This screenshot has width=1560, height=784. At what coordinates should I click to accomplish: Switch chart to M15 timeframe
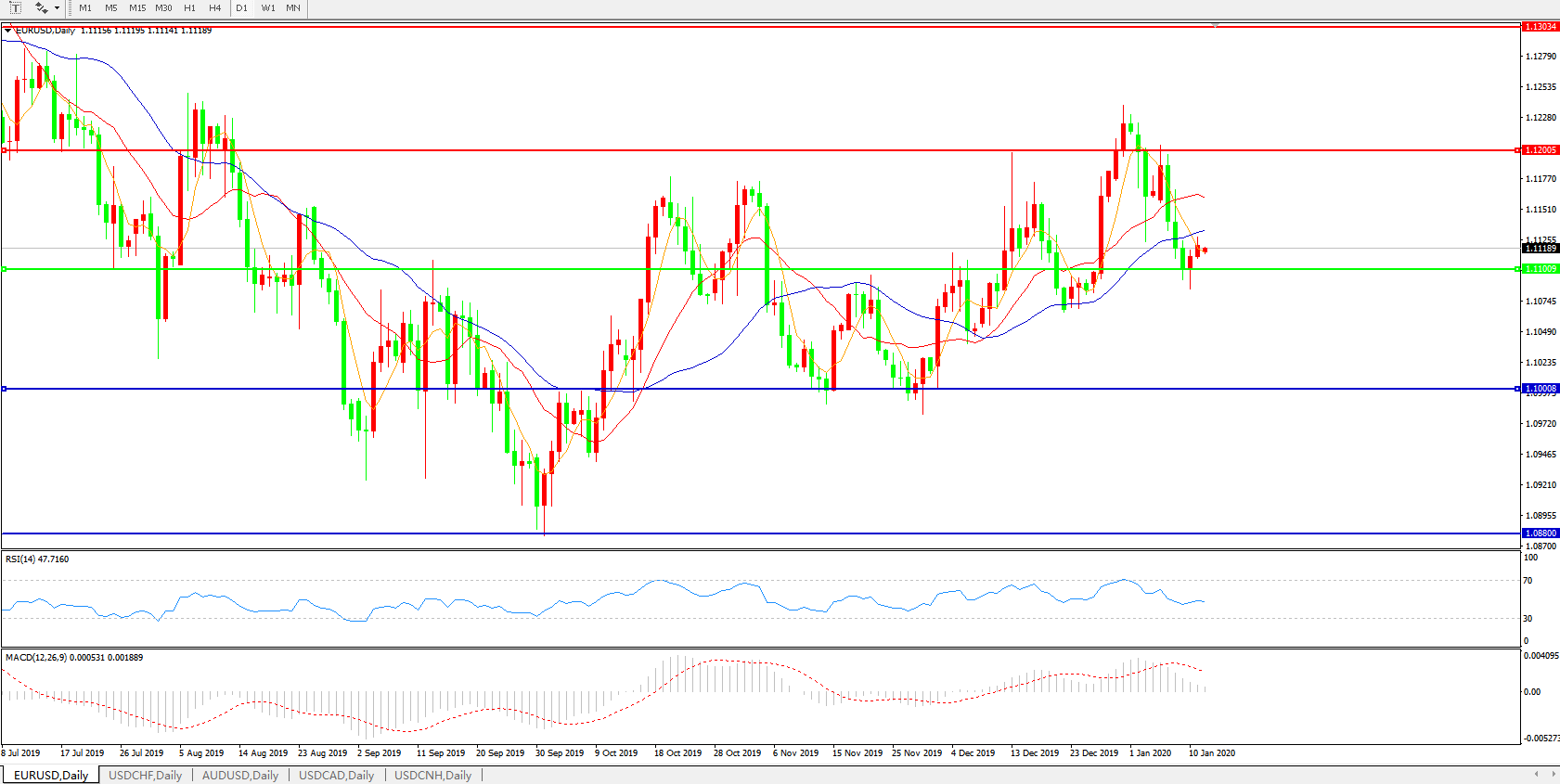click(x=137, y=7)
